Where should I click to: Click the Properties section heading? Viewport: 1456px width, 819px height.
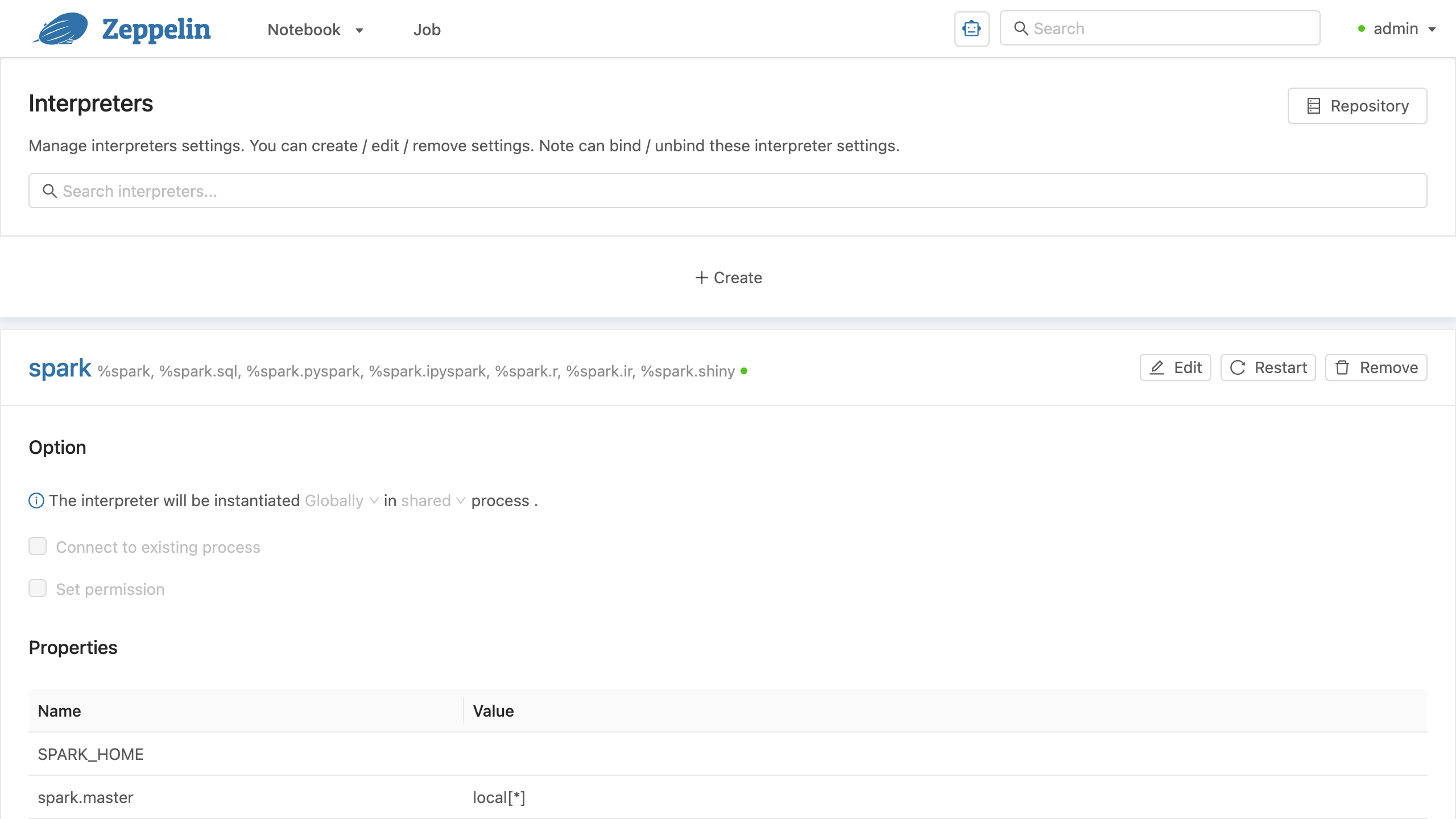point(73,648)
